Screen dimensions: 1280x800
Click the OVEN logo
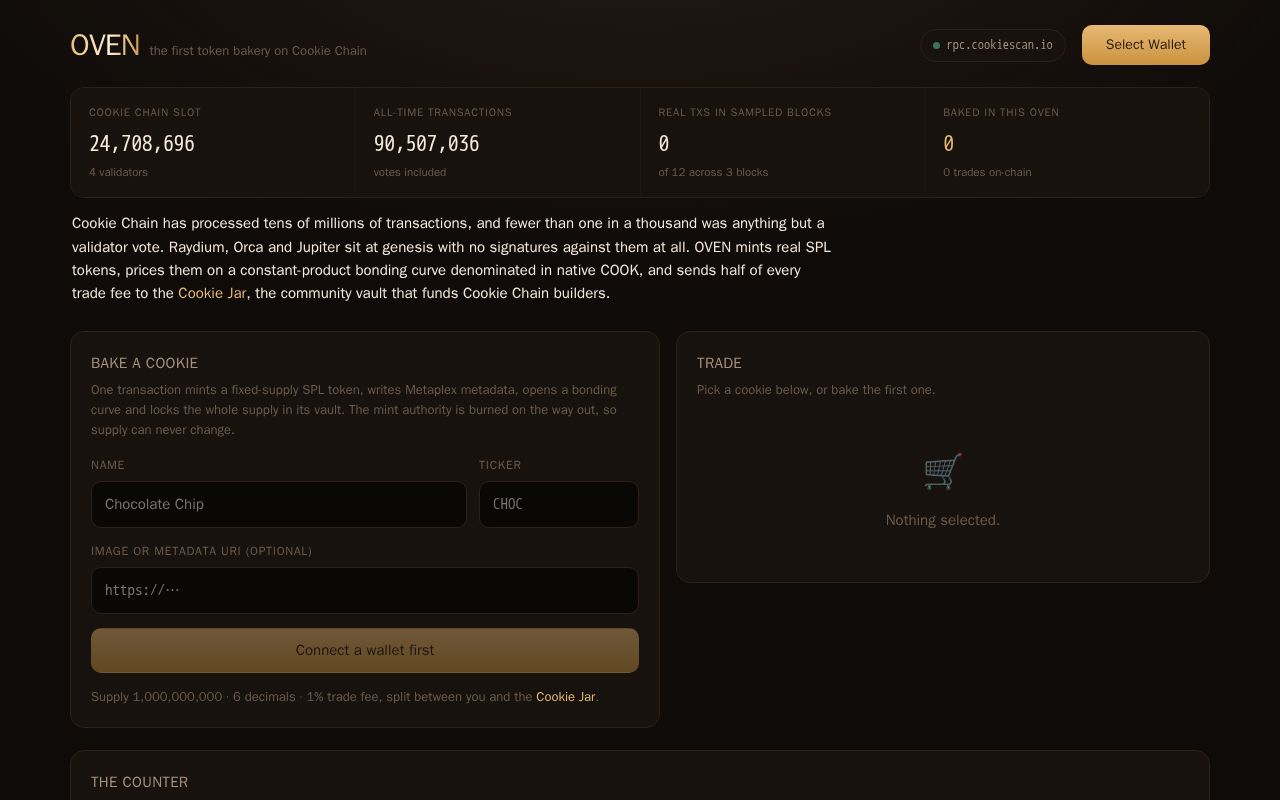[105, 45]
